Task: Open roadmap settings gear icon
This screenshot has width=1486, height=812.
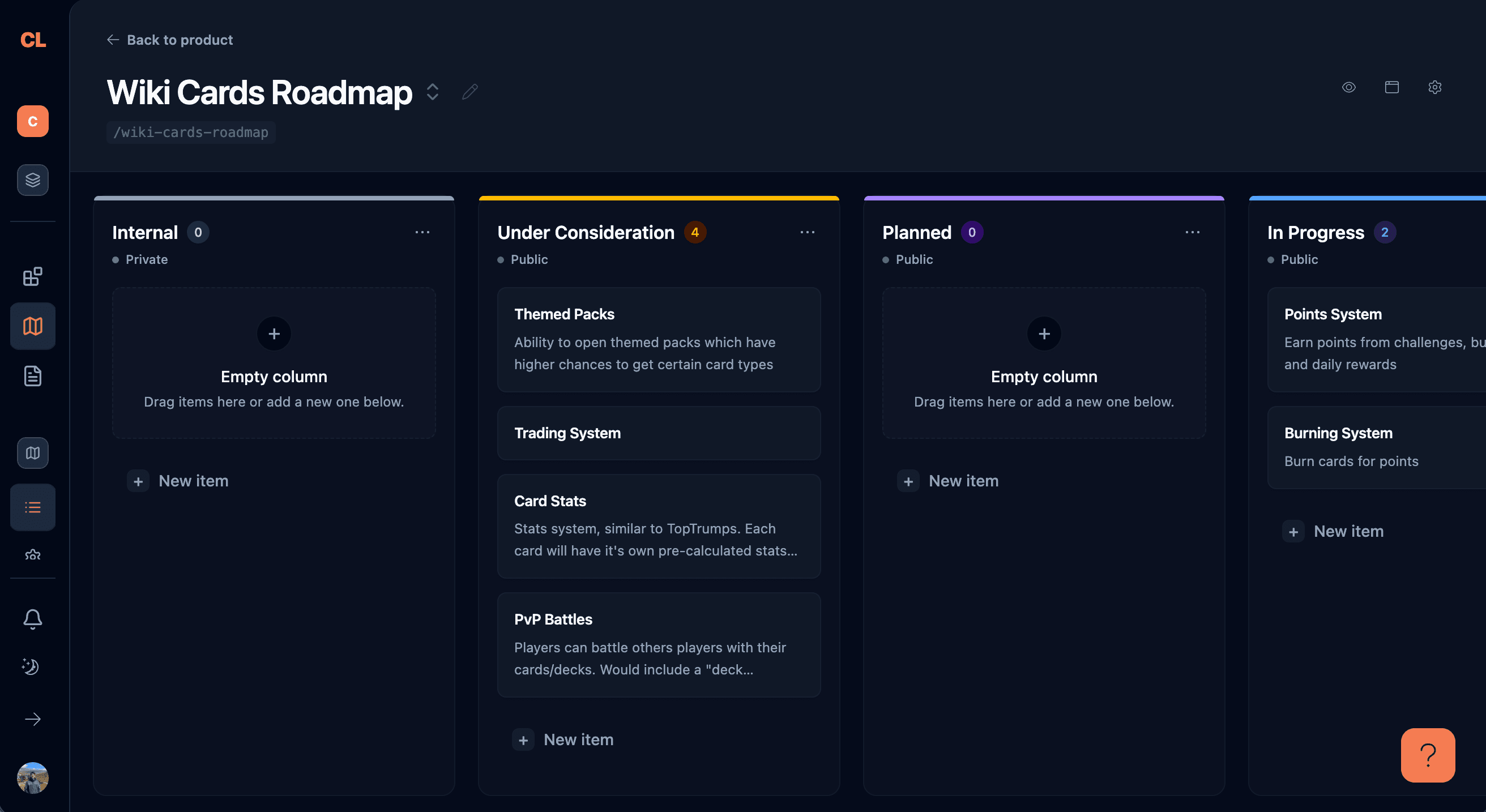Action: [1435, 87]
